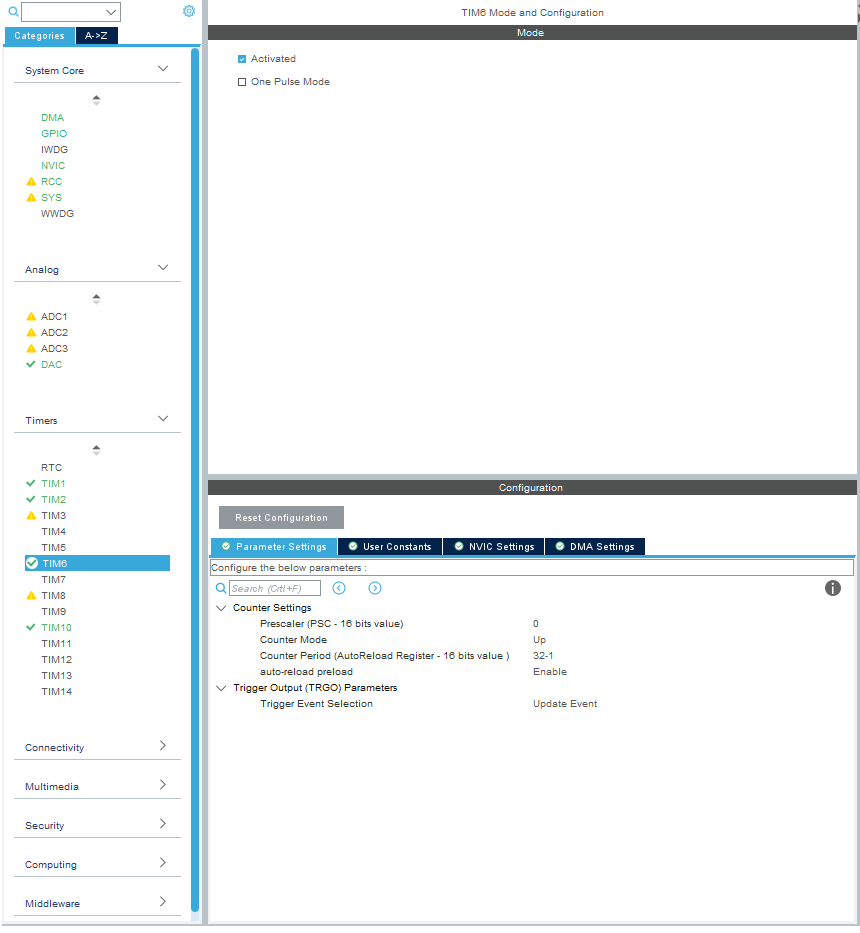Enable One Pulse Mode checkbox
This screenshot has height=933, width=860.
pyautogui.click(x=242, y=82)
